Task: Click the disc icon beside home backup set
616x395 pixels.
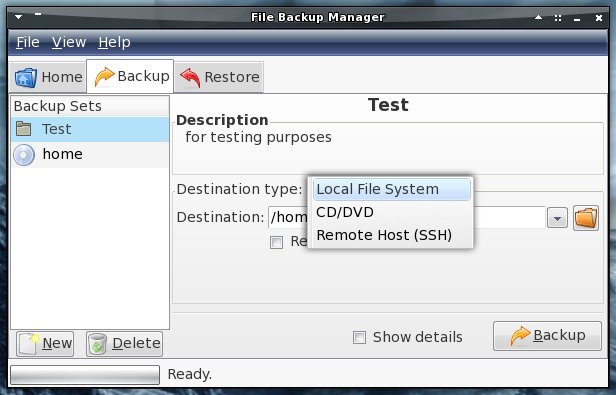Action: 24,155
